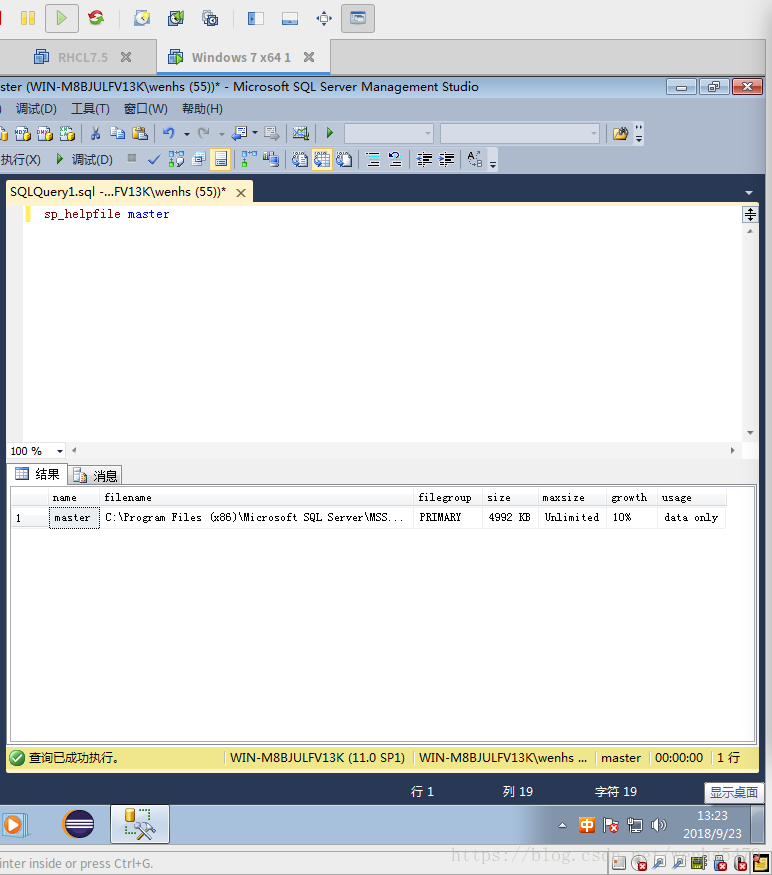Copy selection using the copy icon

point(117,133)
